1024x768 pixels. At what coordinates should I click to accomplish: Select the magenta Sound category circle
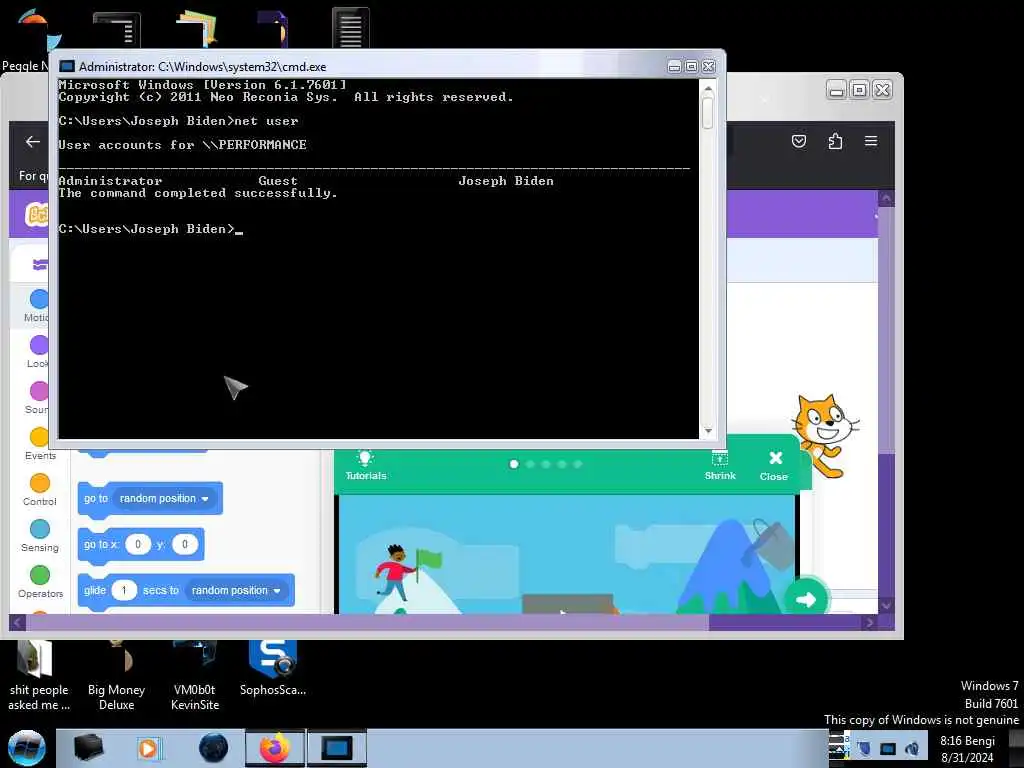pyautogui.click(x=39, y=391)
